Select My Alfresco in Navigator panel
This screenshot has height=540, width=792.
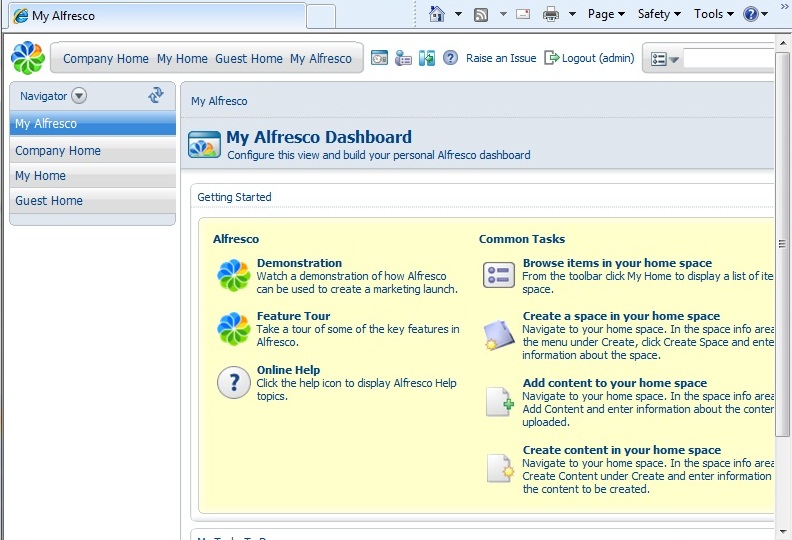[92, 123]
